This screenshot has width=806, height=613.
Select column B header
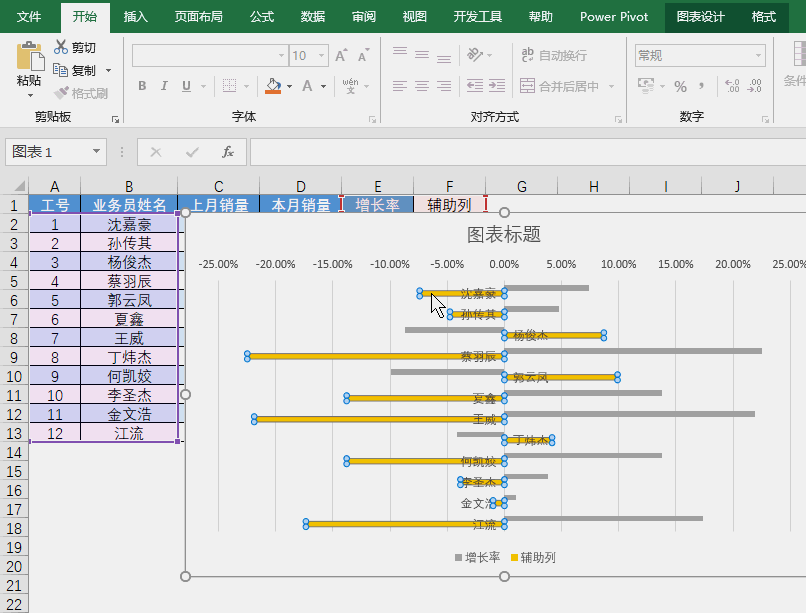129,186
